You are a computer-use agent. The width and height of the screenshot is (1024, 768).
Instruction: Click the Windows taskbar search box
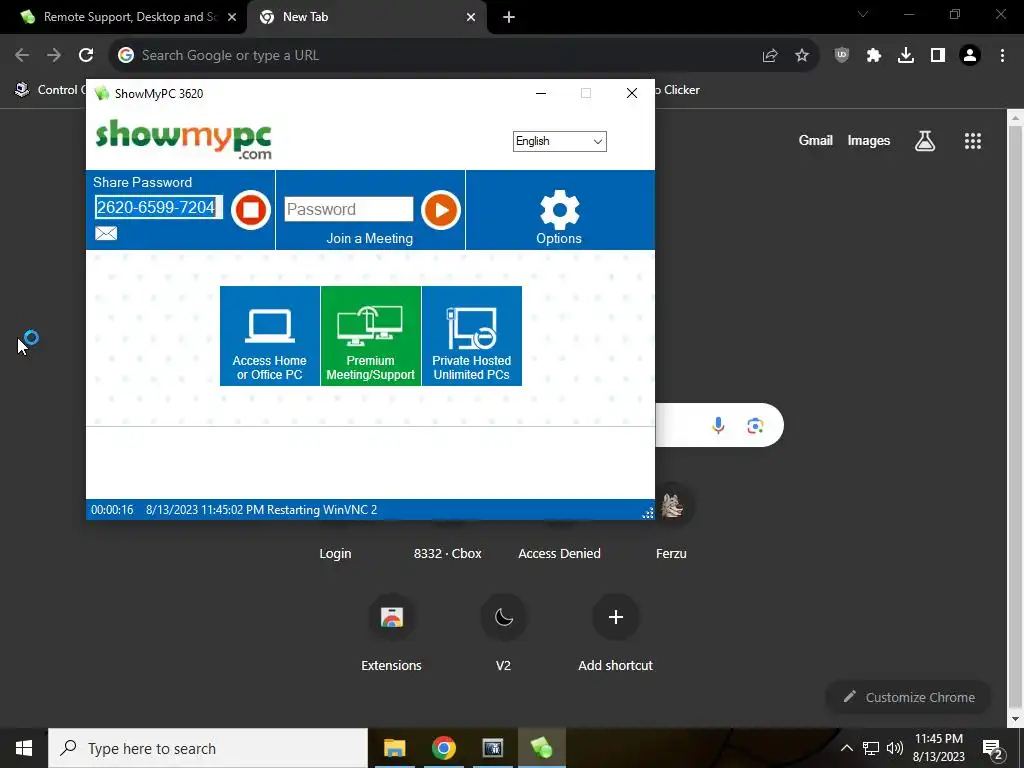point(208,748)
